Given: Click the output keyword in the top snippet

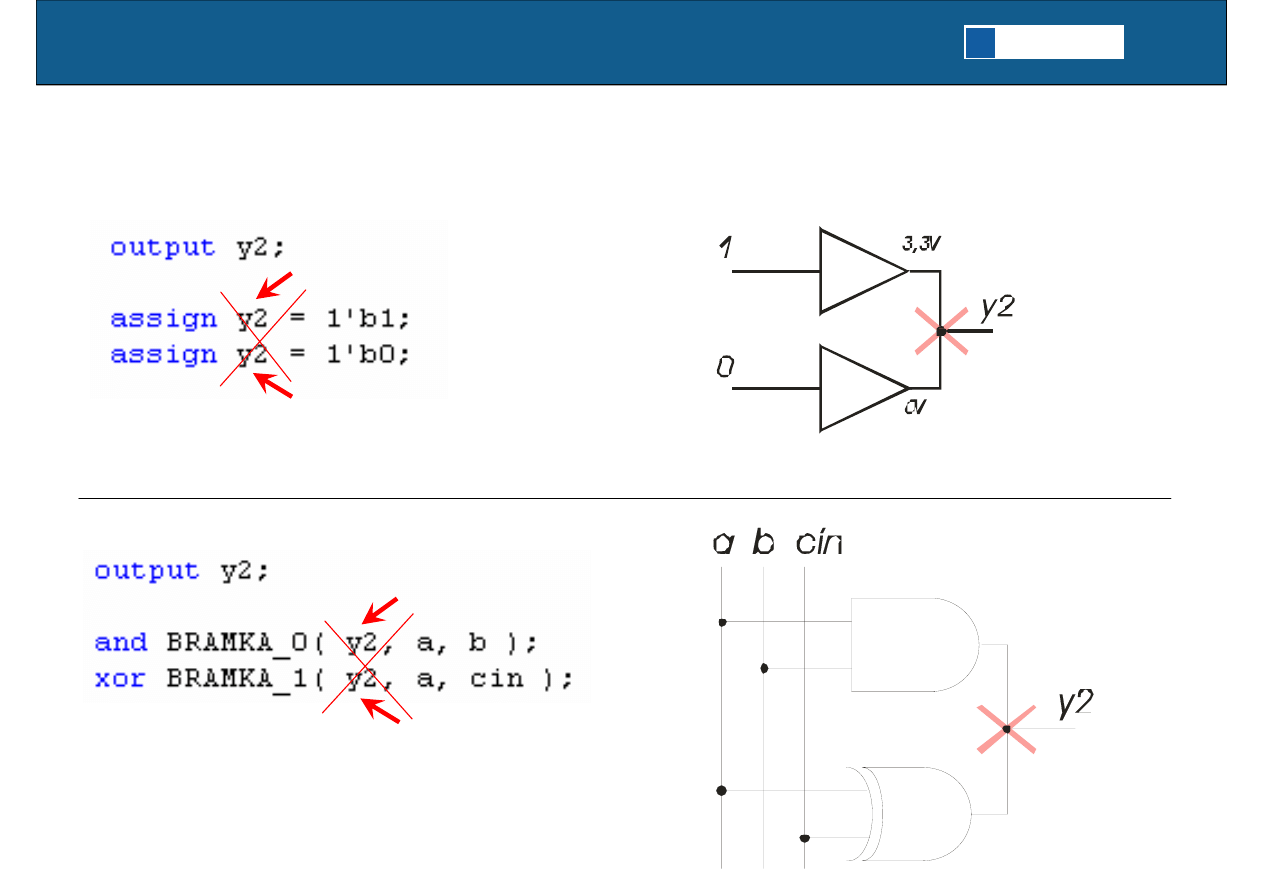Looking at the screenshot, I should click(x=162, y=247).
